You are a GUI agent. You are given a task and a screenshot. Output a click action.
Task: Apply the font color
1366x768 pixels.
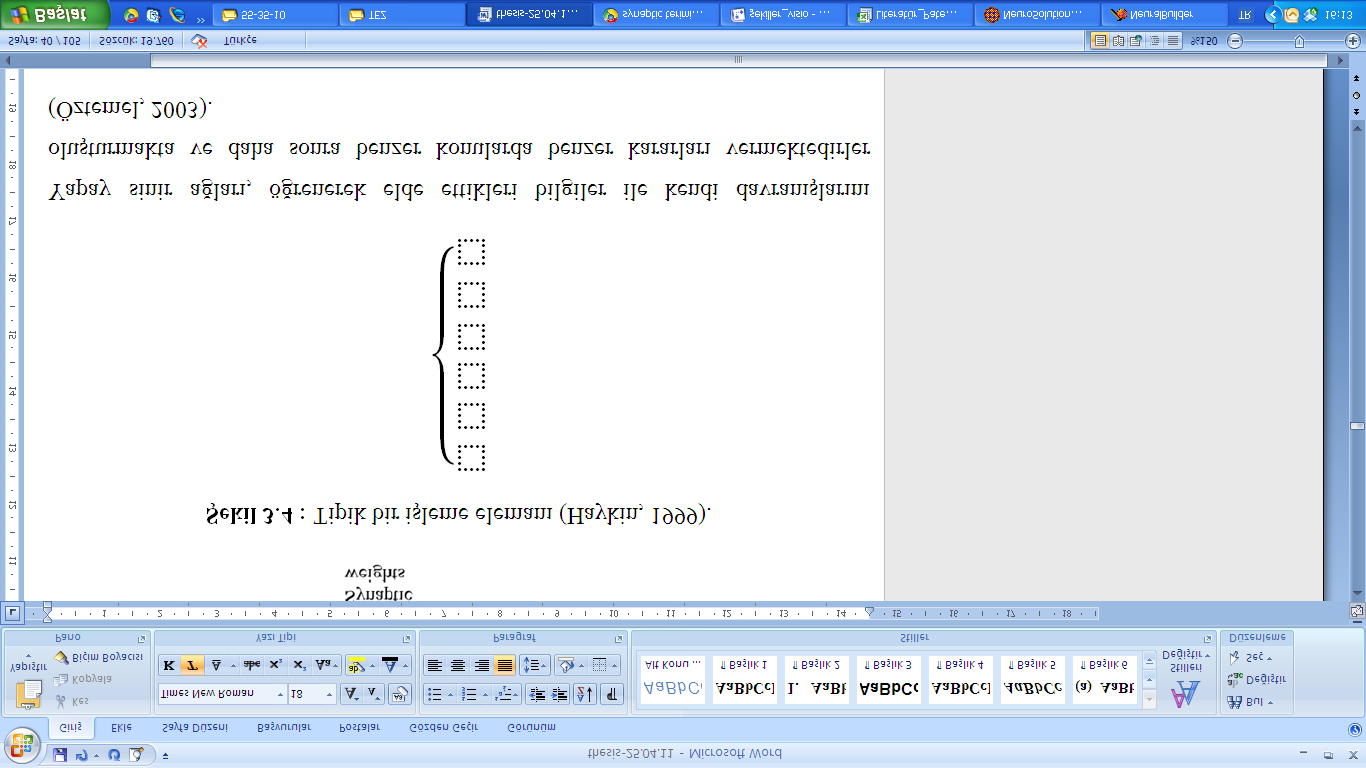click(x=391, y=665)
